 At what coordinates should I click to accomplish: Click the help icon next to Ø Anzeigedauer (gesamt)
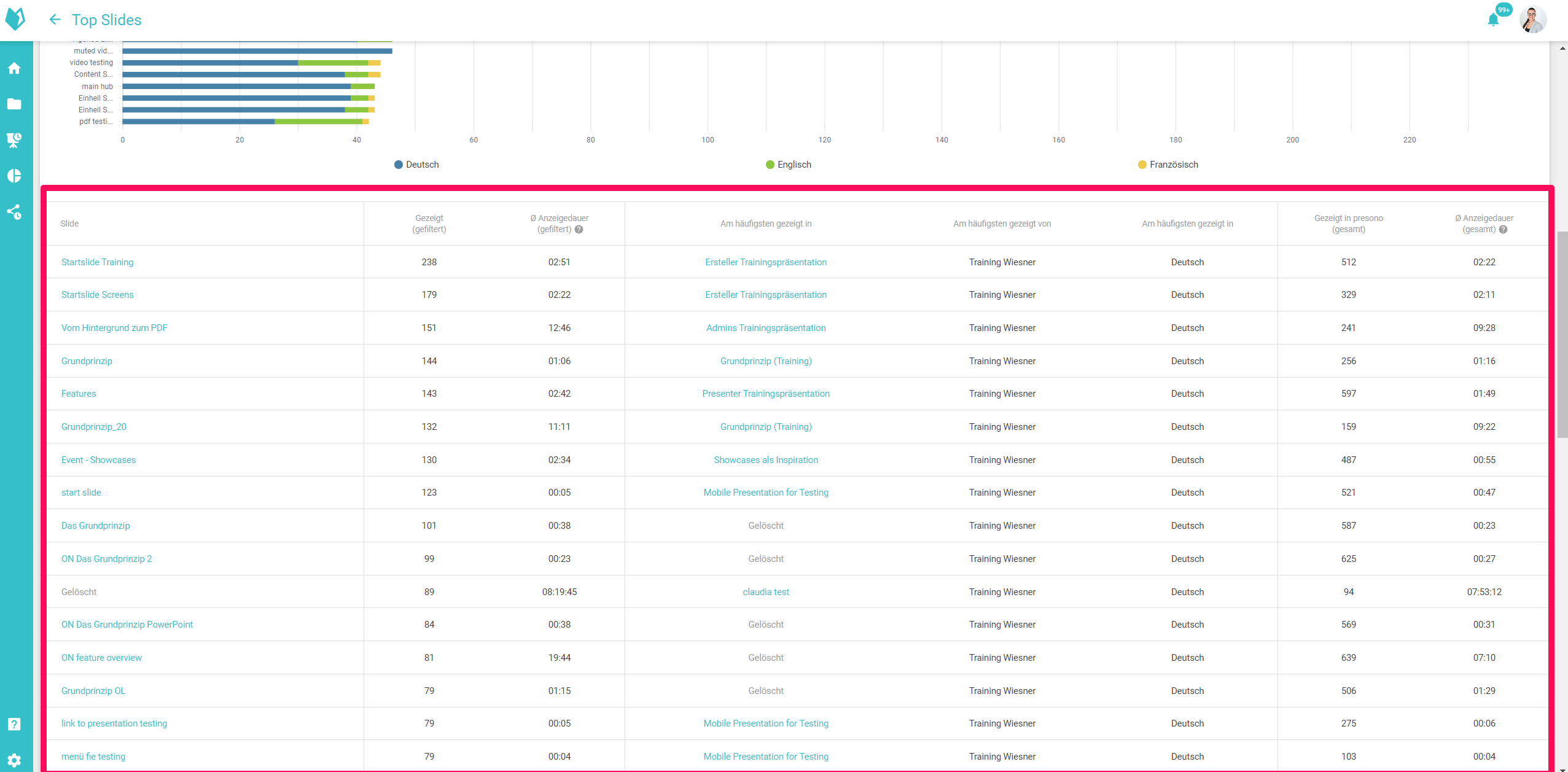[1503, 230]
